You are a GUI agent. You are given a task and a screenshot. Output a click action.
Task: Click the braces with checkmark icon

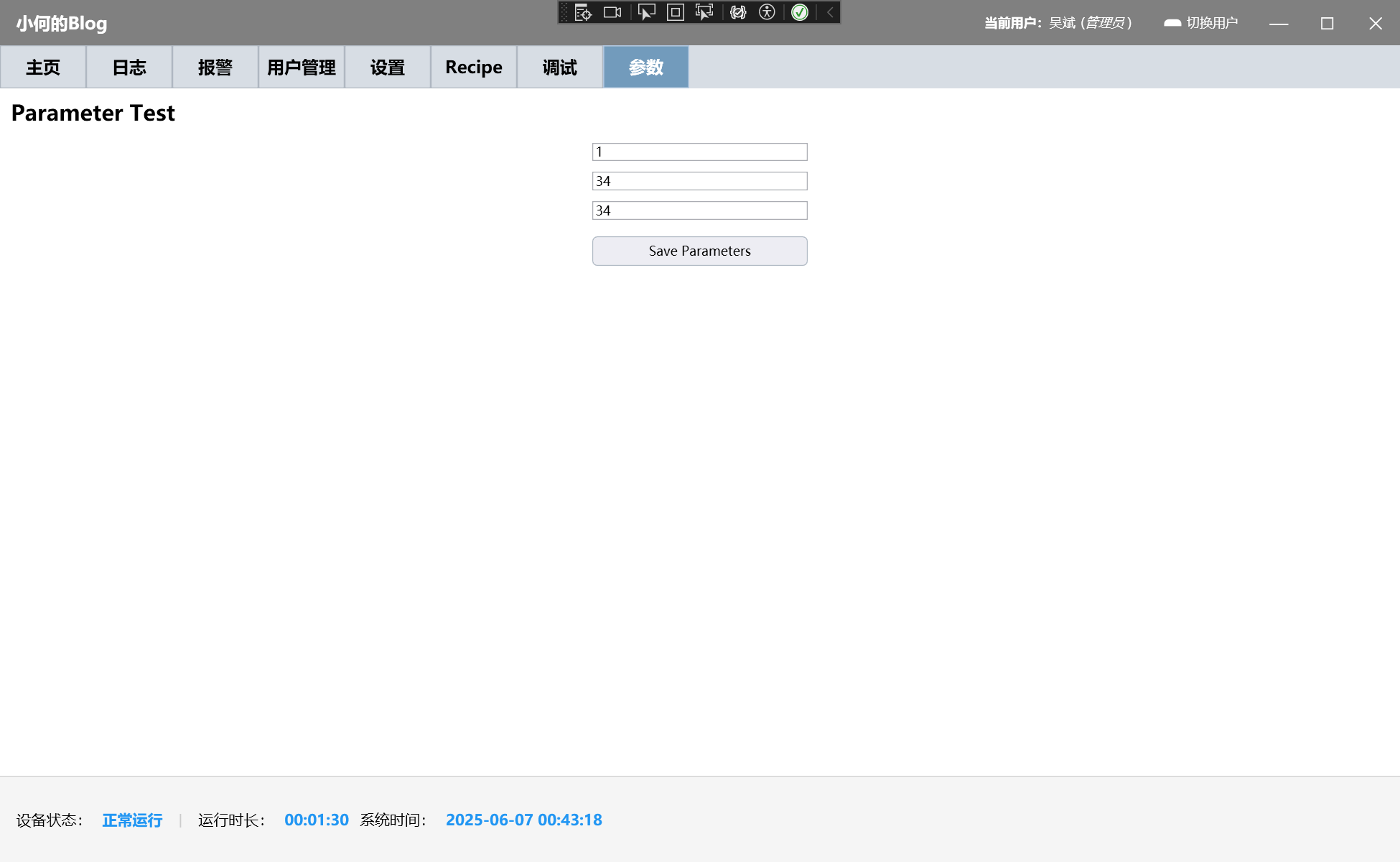[x=738, y=12]
